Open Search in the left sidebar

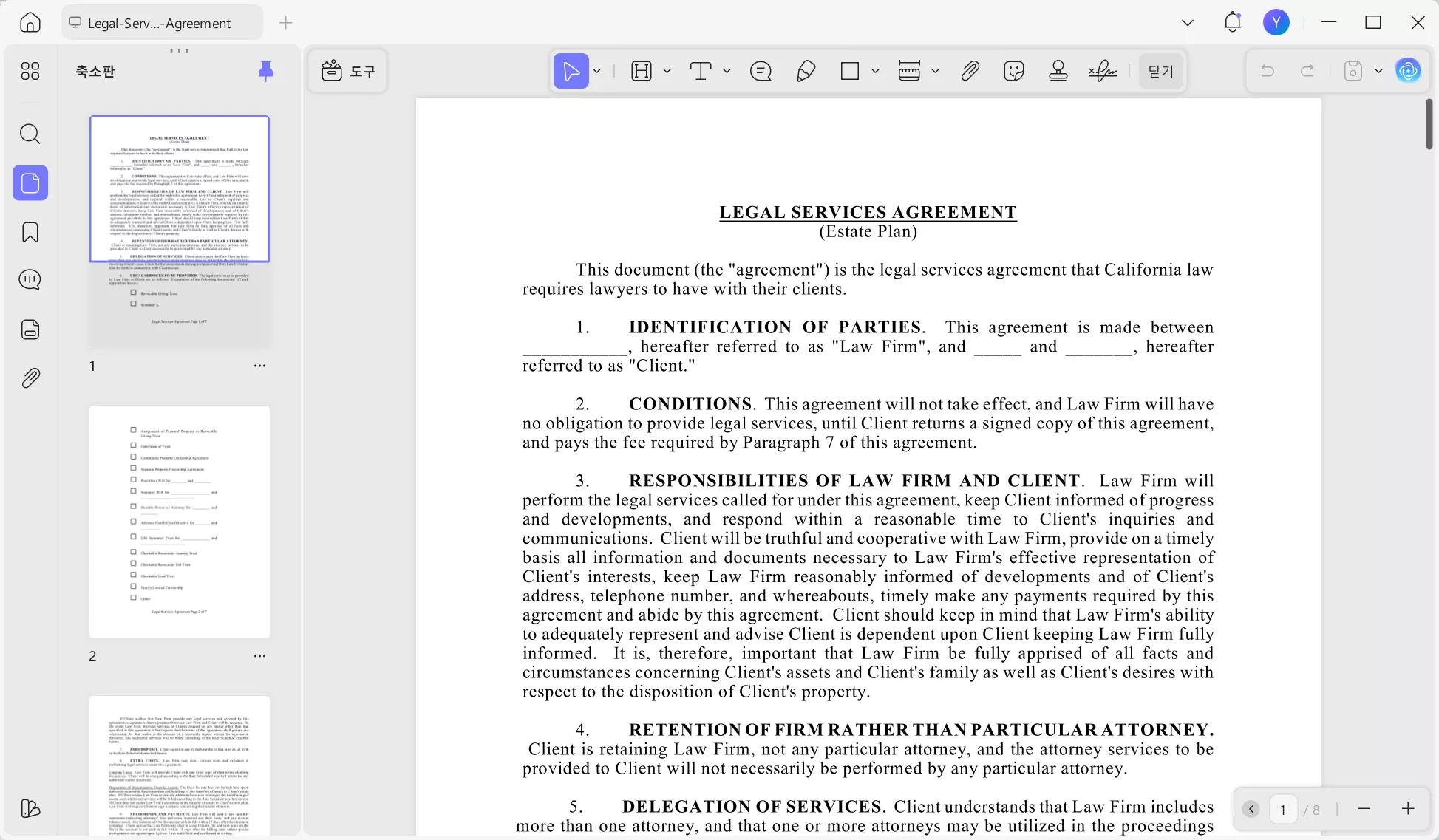click(30, 134)
